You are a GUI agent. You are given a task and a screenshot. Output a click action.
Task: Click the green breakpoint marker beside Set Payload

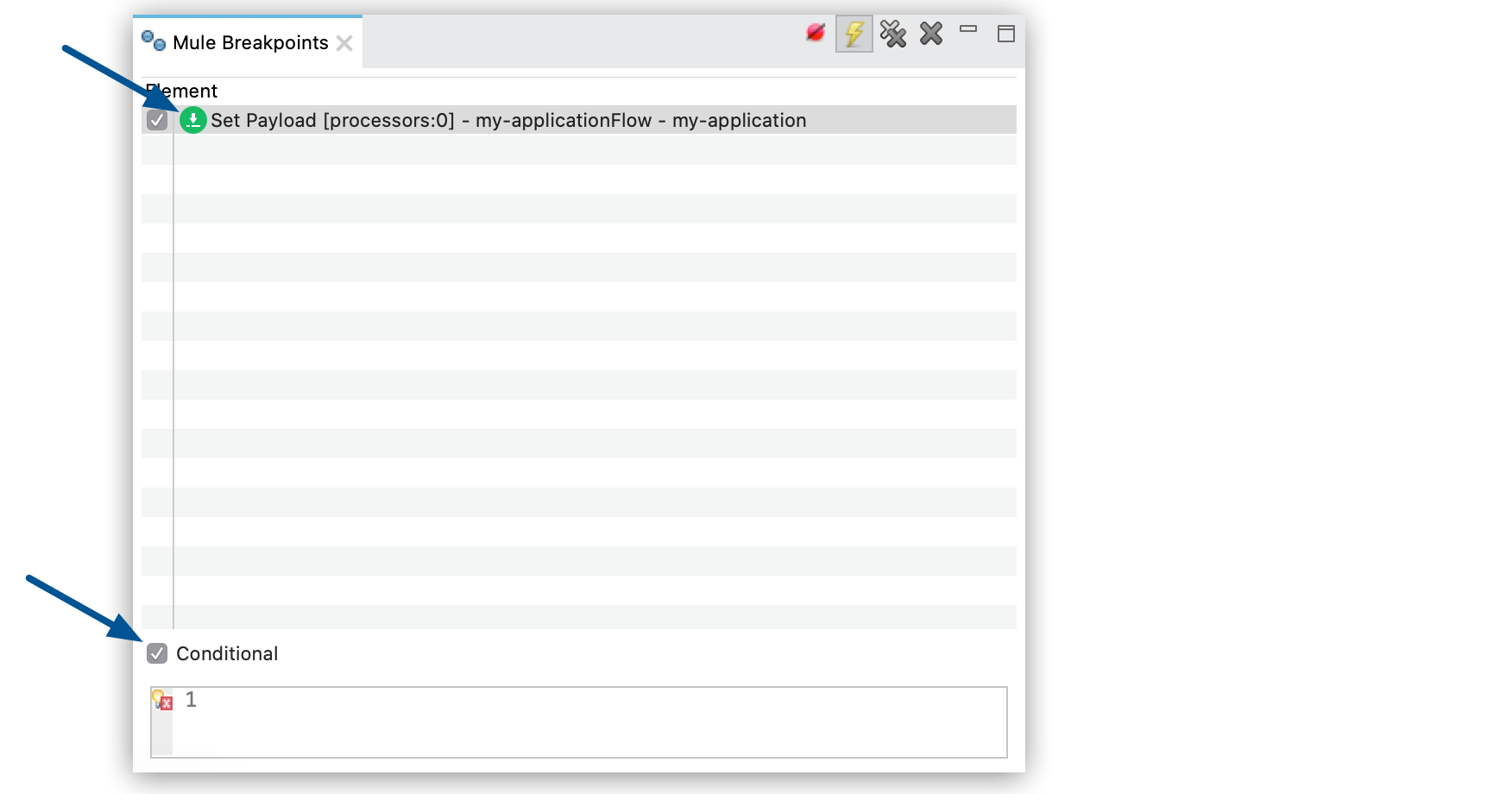click(193, 120)
